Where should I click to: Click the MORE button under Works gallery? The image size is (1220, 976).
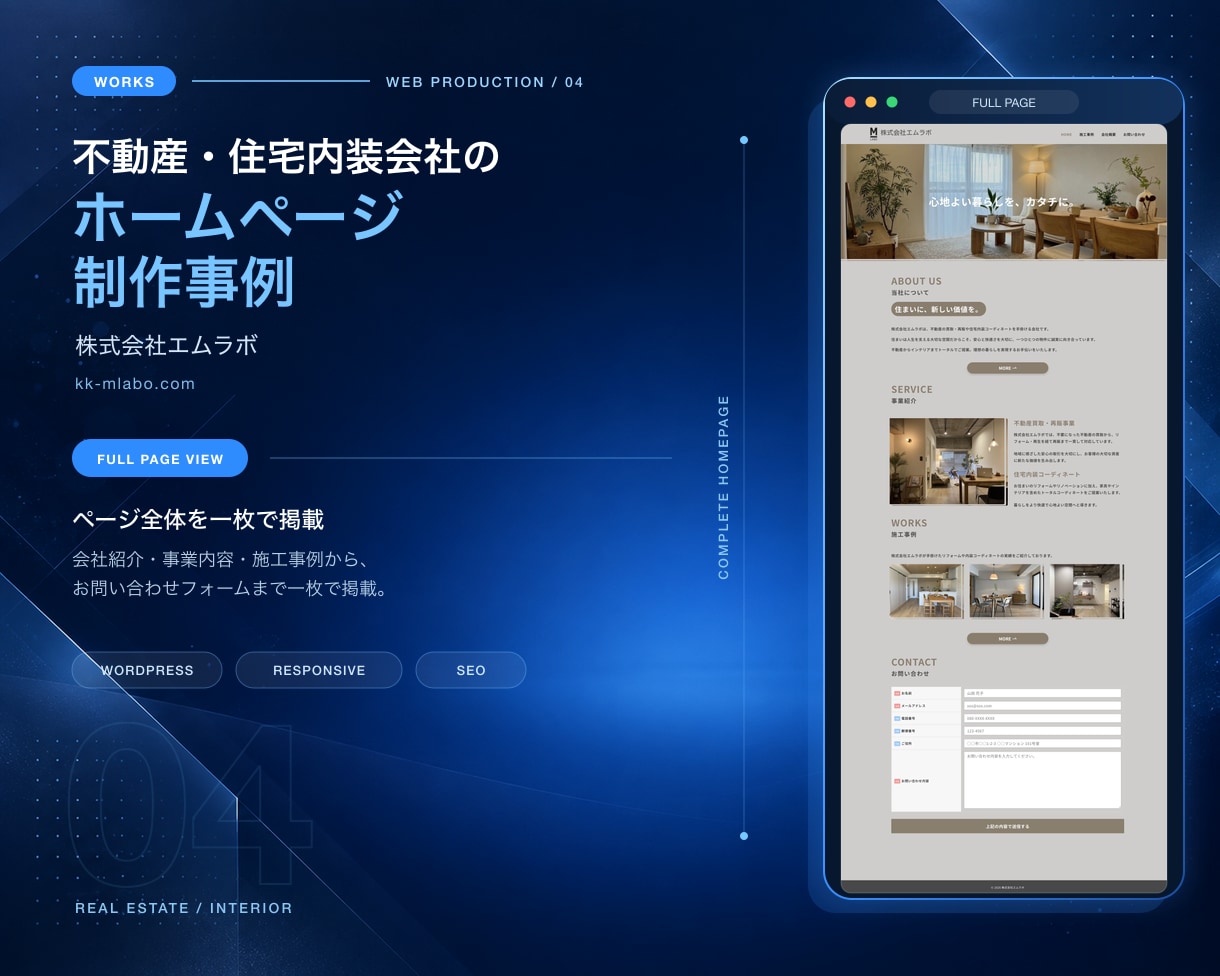point(1007,638)
